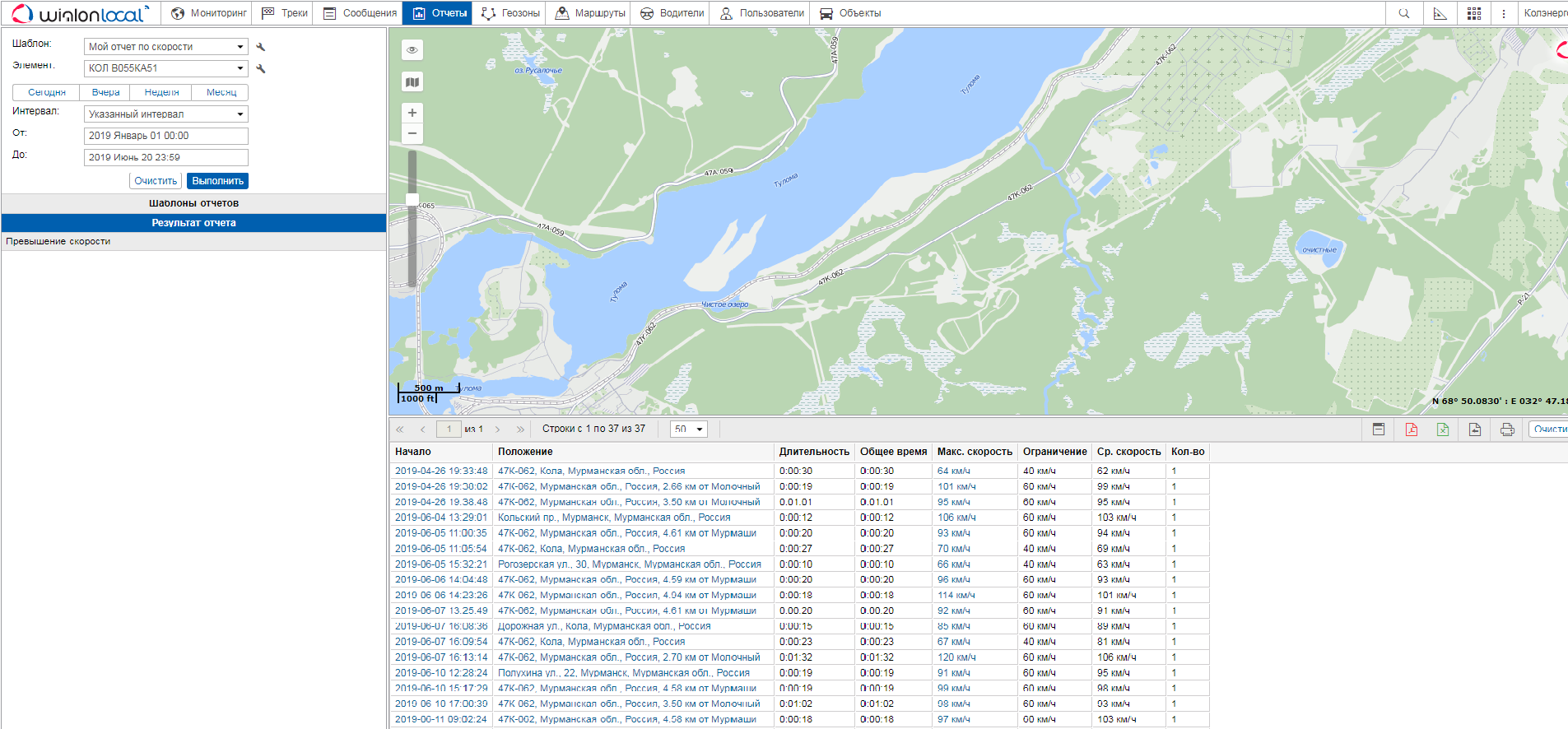Toggle map visibility with the eye icon
The height and width of the screenshot is (729, 1568).
412,50
